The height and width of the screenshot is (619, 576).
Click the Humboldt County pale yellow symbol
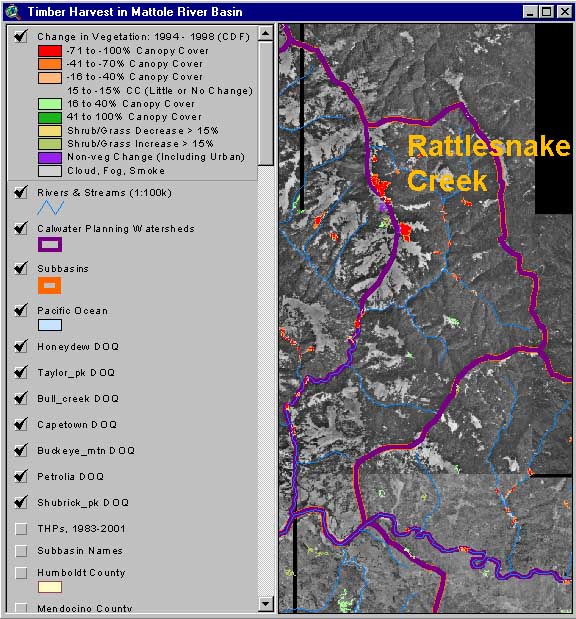coord(50,587)
